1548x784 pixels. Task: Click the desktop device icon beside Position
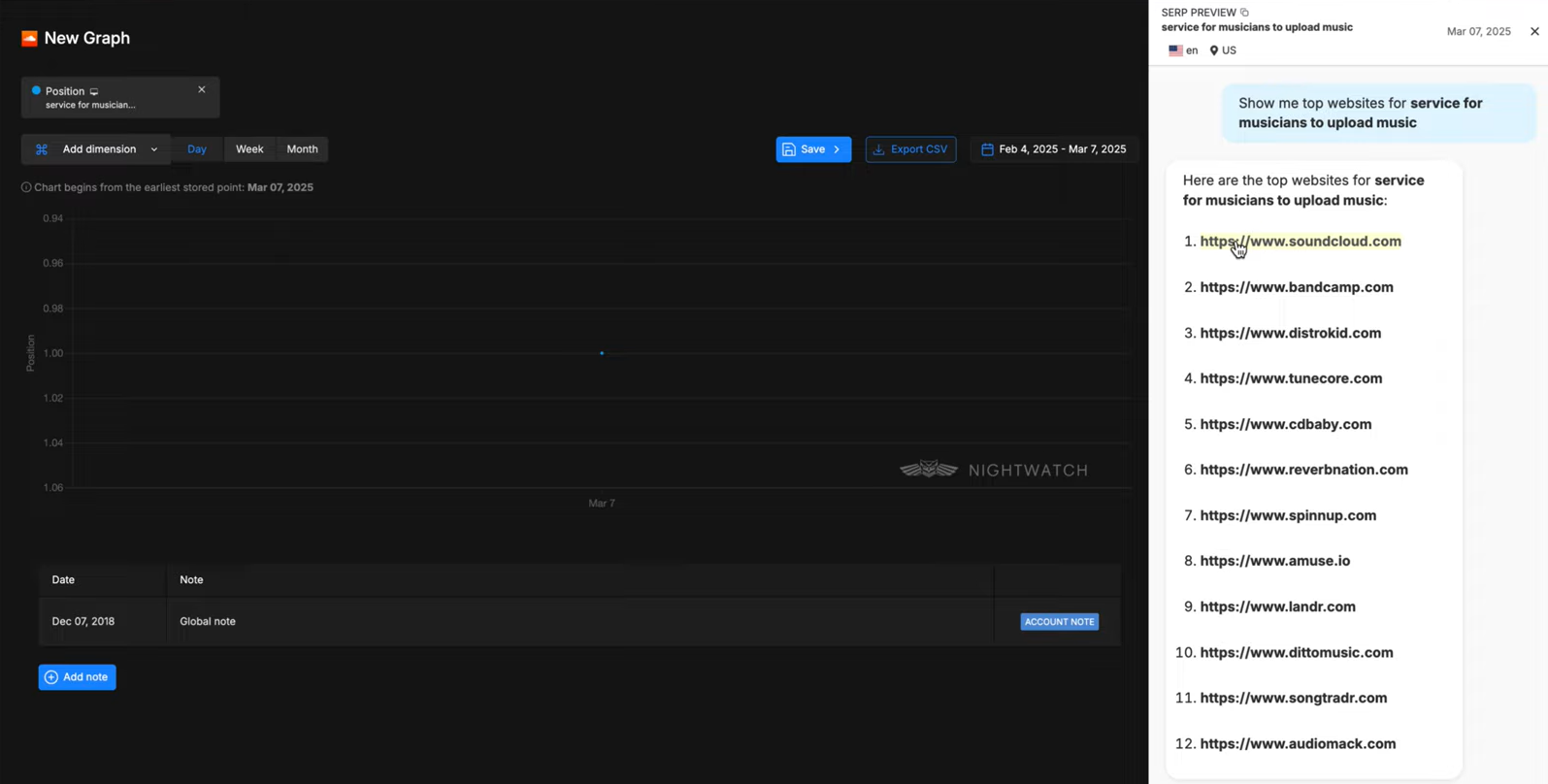[94, 91]
